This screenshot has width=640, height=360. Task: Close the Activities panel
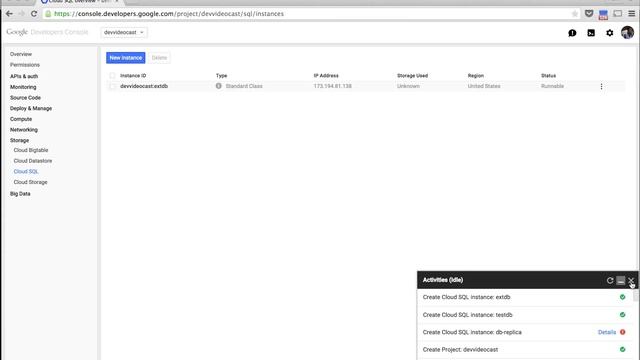click(x=631, y=280)
